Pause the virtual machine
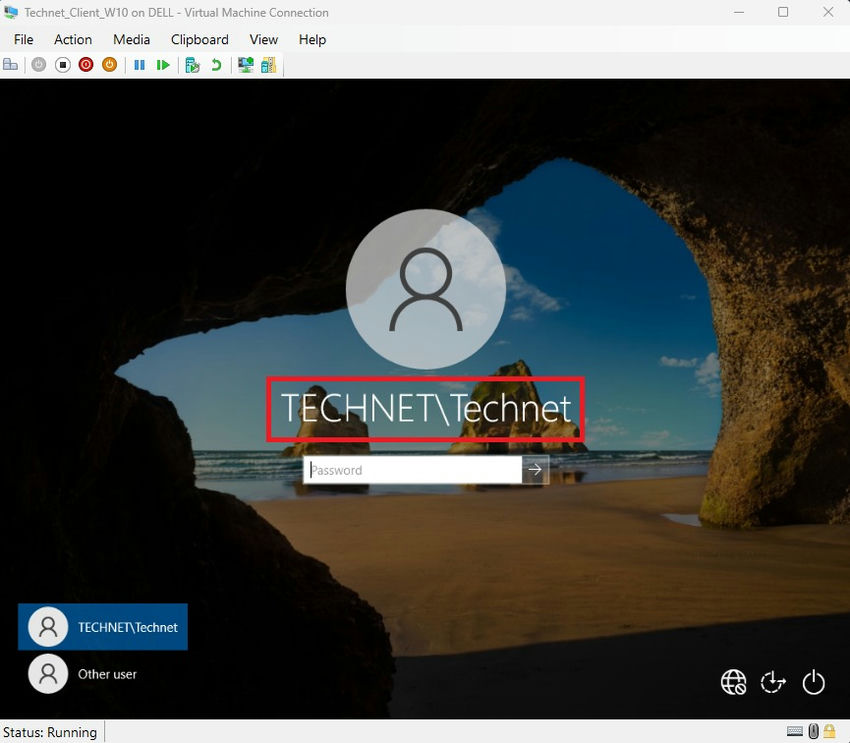This screenshot has height=743, width=850. pos(139,65)
